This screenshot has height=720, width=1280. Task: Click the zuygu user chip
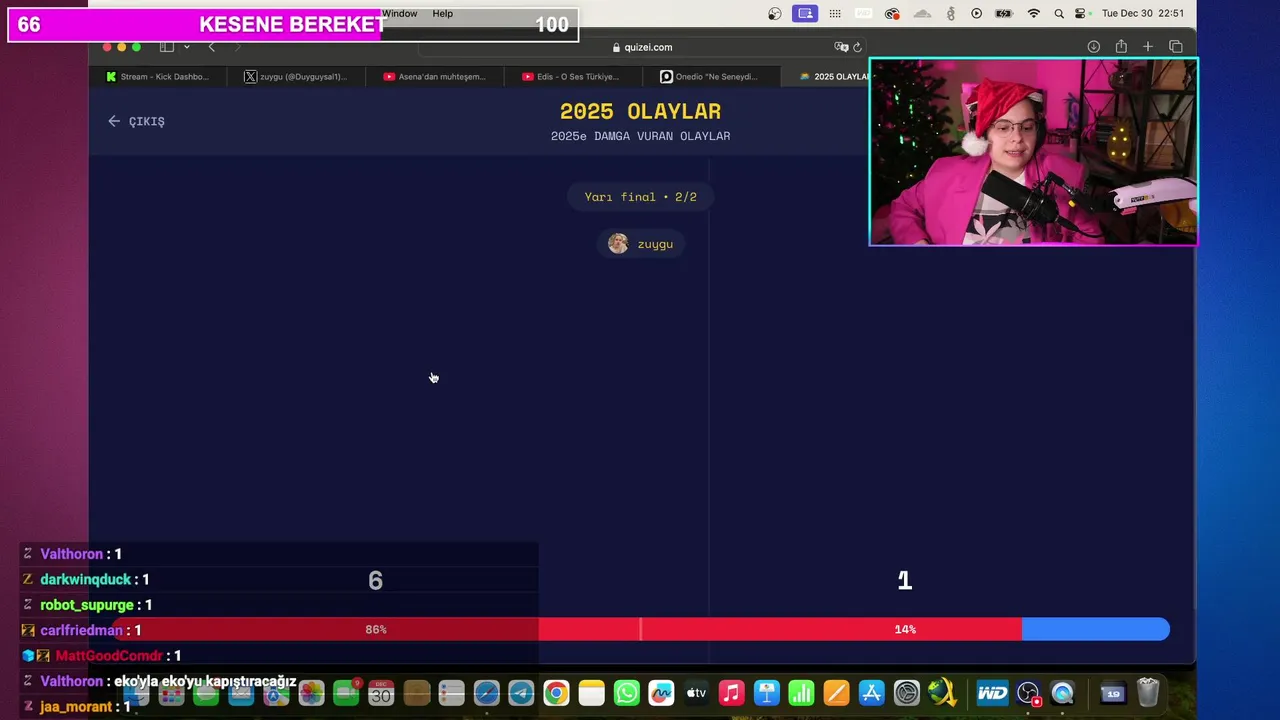(641, 244)
